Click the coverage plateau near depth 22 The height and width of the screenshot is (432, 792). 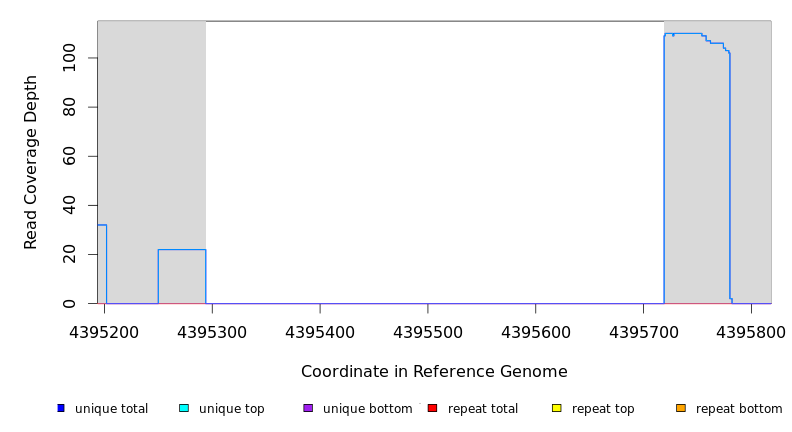181,250
